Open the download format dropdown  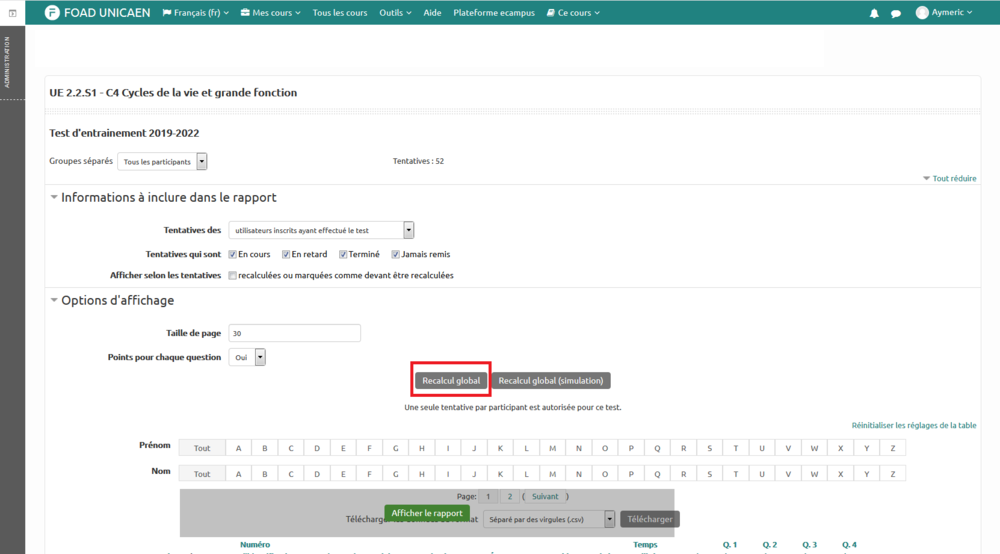[x=548, y=519]
